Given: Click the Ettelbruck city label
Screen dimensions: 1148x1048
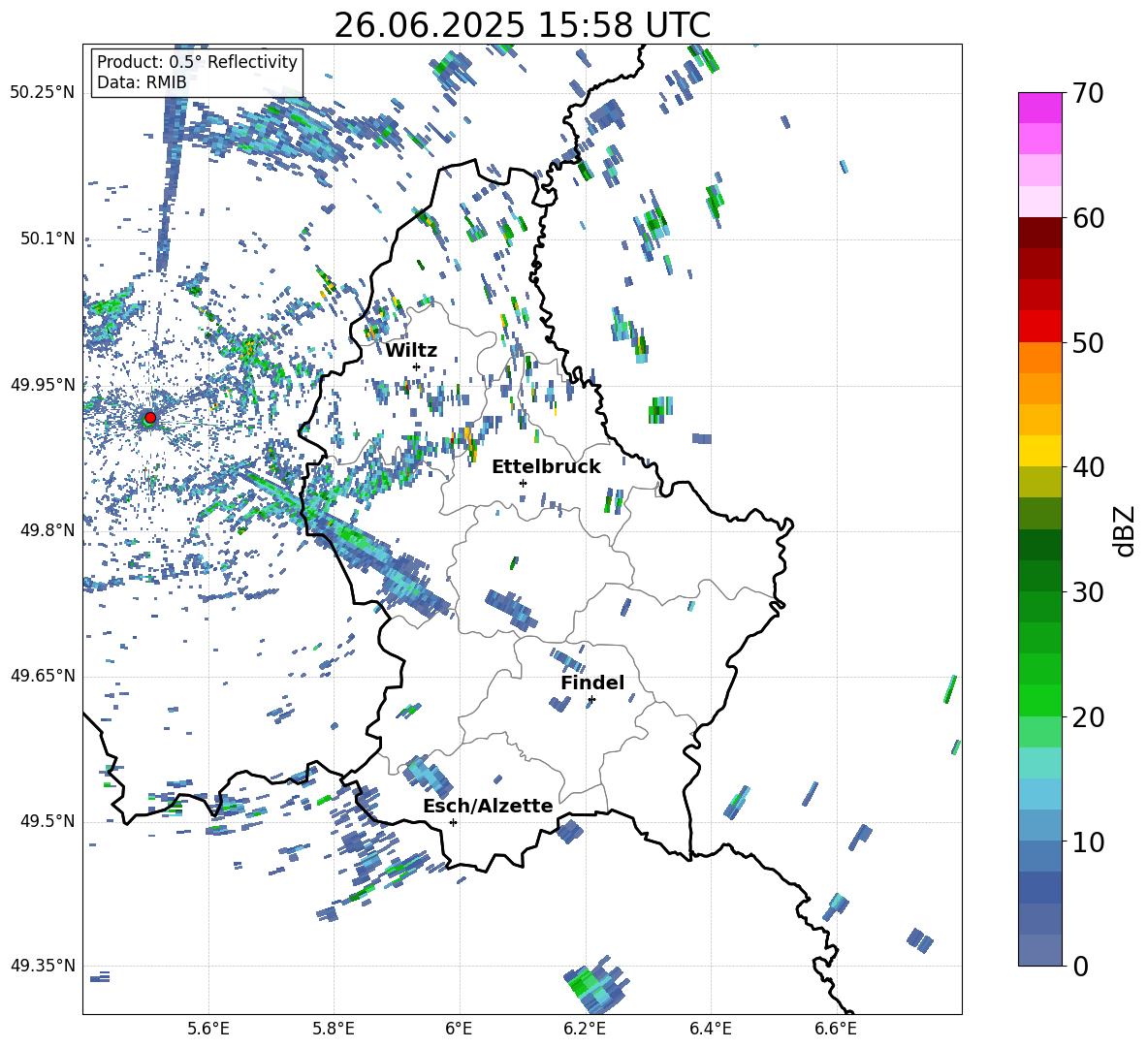Looking at the screenshot, I should [x=546, y=467].
